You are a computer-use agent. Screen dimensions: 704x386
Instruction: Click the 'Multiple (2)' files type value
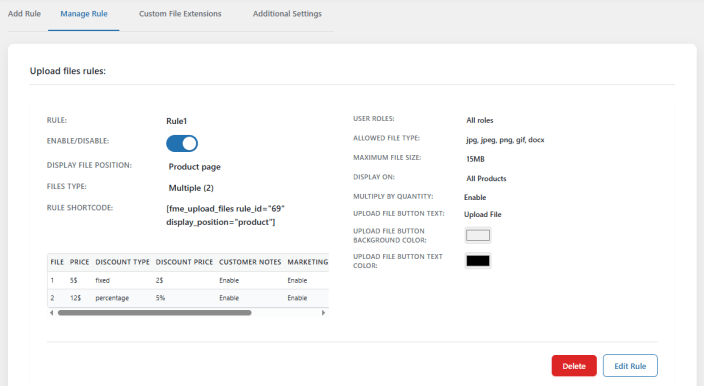[191, 188]
